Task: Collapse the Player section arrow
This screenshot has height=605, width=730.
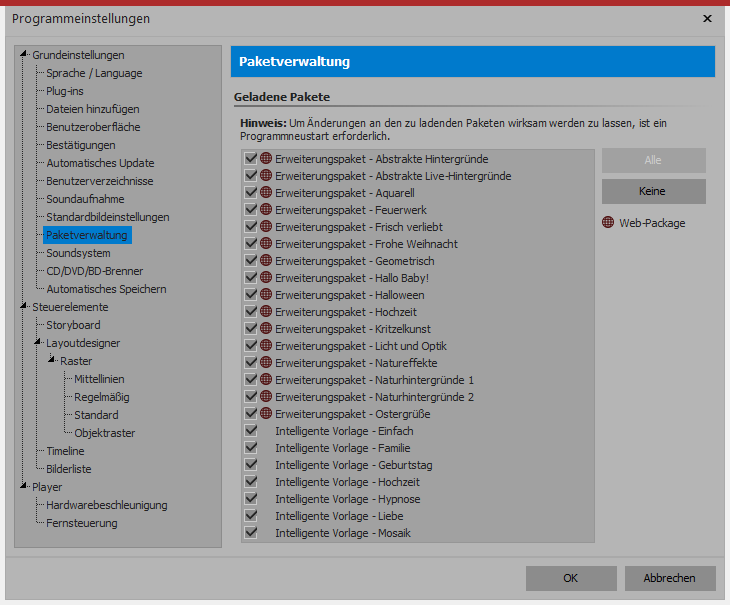Action: pos(24,487)
